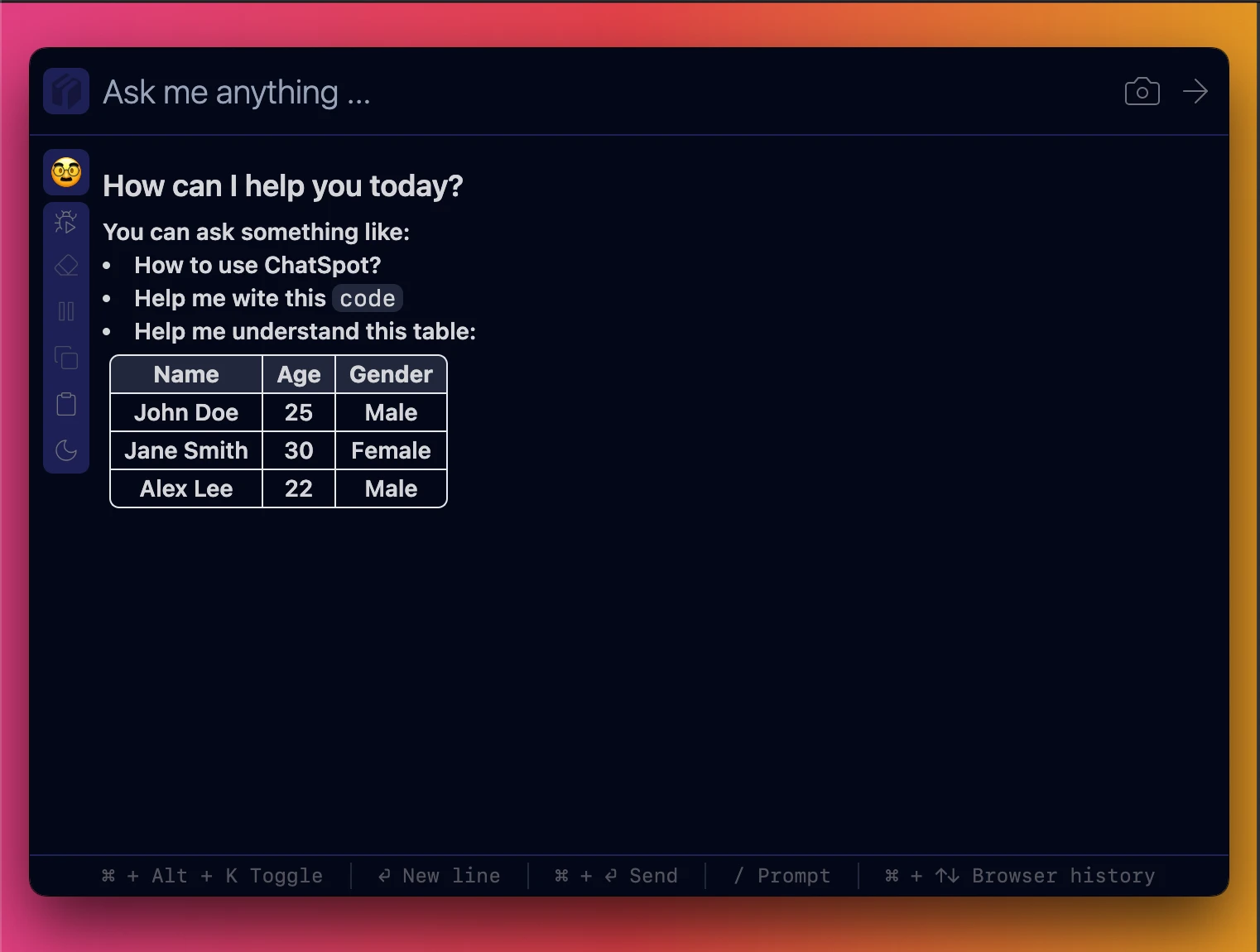This screenshot has height=952, width=1260.
Task: Click the Browser history shortcut hint
Action: coord(1020,875)
